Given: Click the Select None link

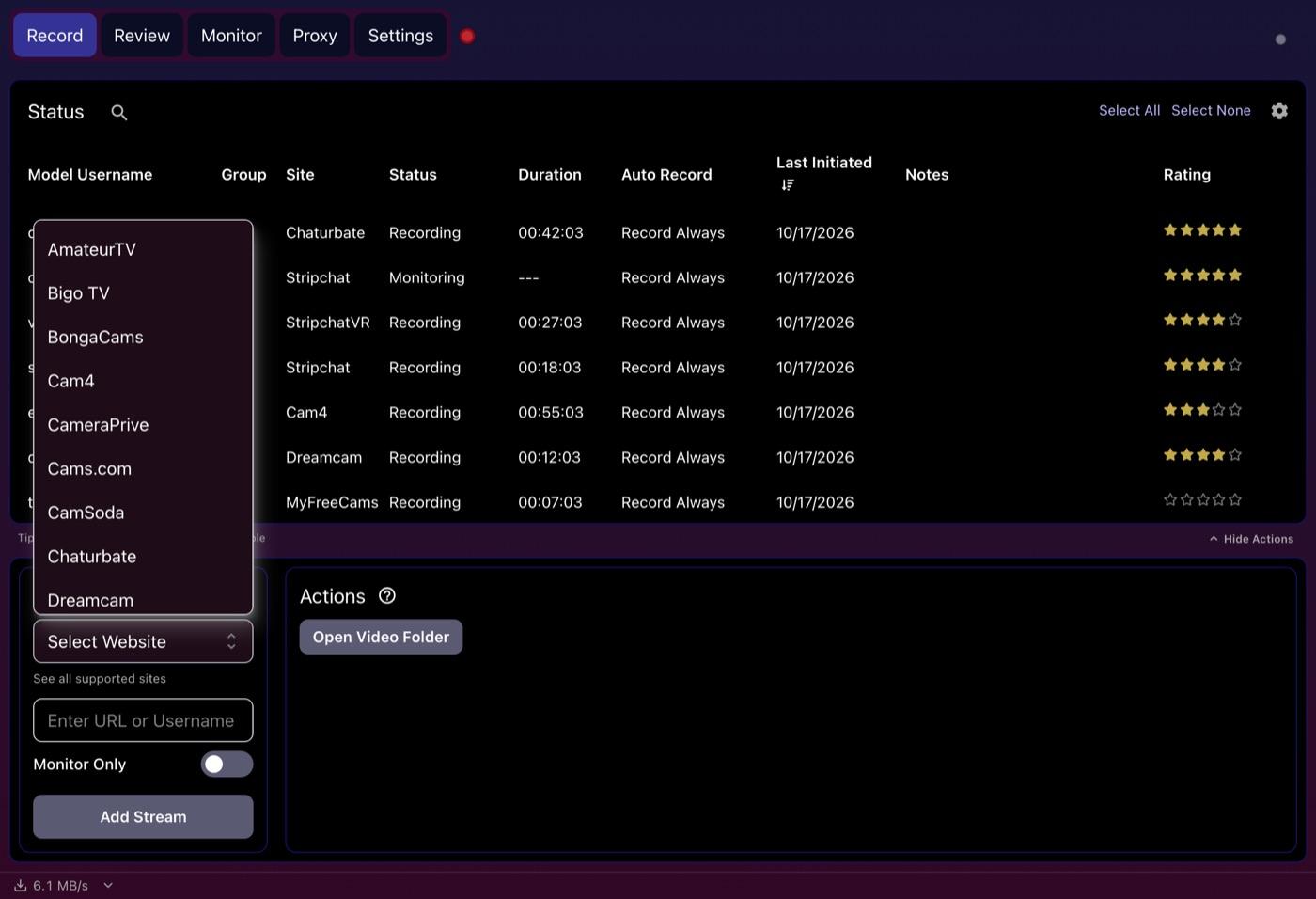Looking at the screenshot, I should click(1211, 111).
